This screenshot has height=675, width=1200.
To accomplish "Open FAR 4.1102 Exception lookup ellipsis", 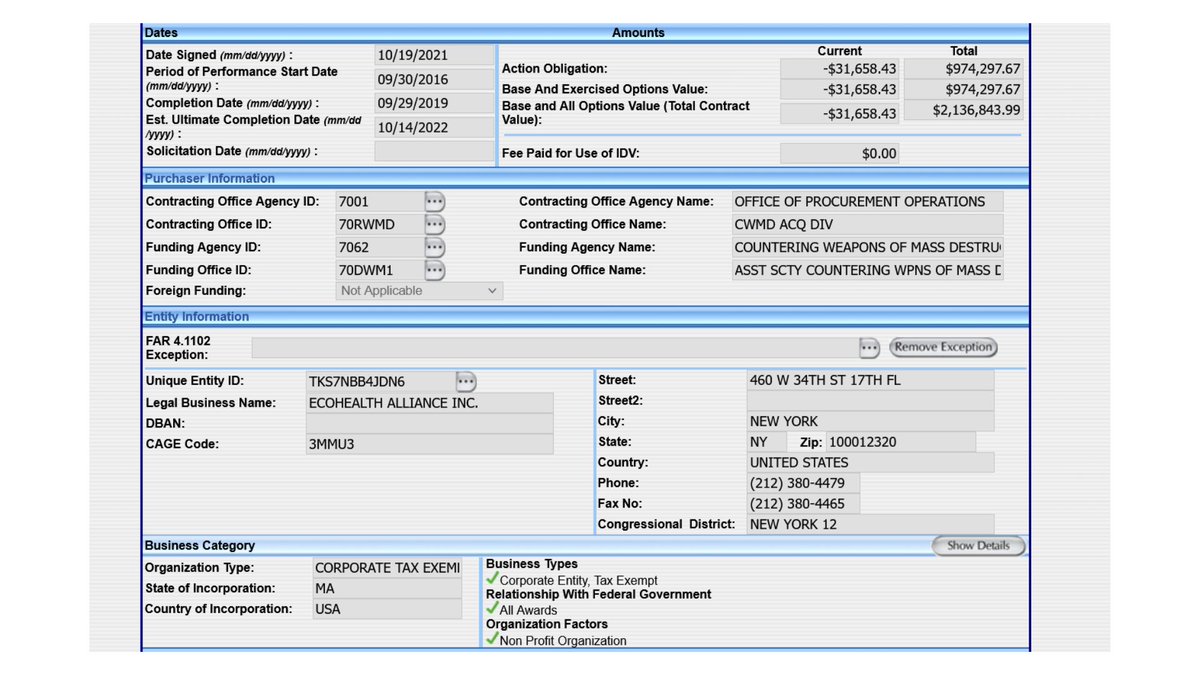I will coord(869,347).
